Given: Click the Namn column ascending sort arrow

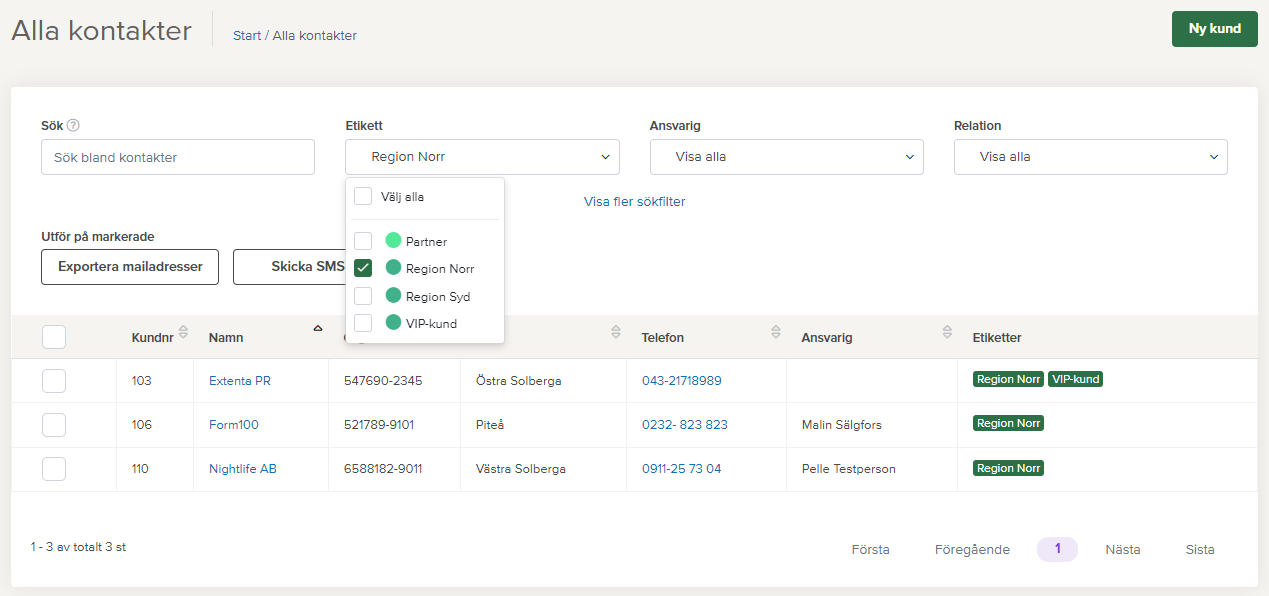Looking at the screenshot, I should point(317,328).
